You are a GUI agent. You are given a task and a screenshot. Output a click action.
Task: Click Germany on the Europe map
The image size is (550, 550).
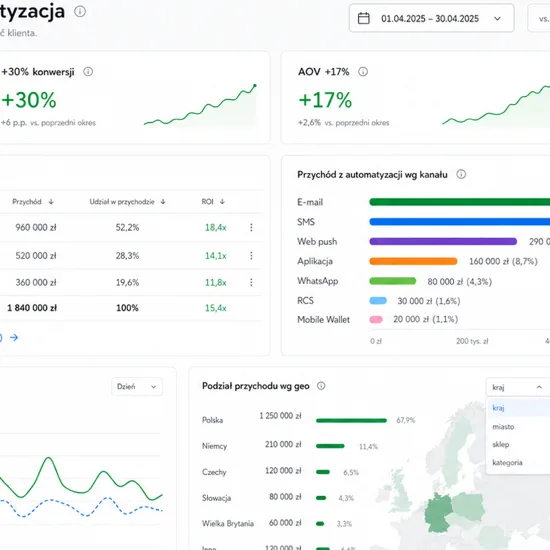click(437, 513)
